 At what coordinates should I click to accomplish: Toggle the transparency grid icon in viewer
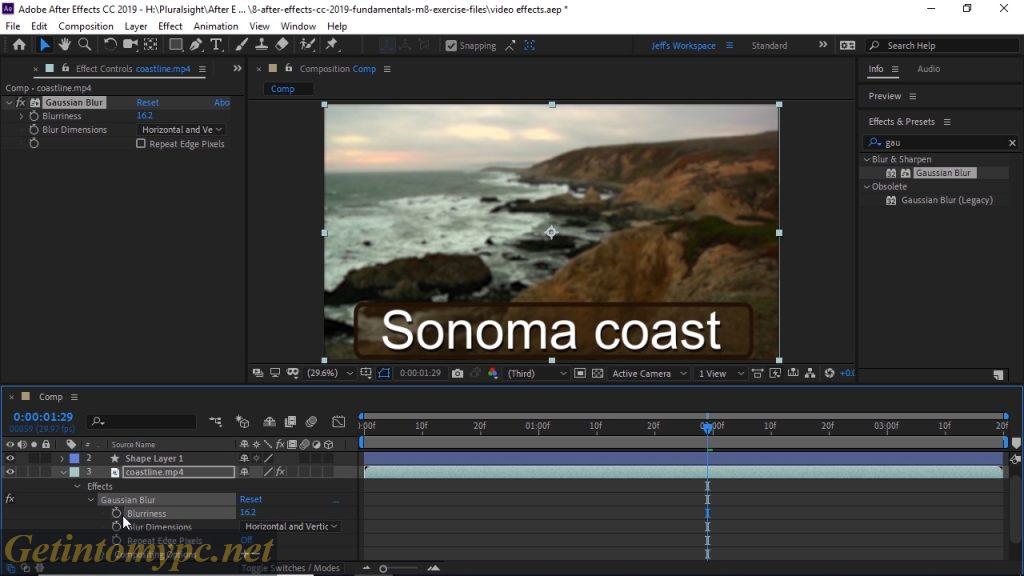tap(598, 374)
